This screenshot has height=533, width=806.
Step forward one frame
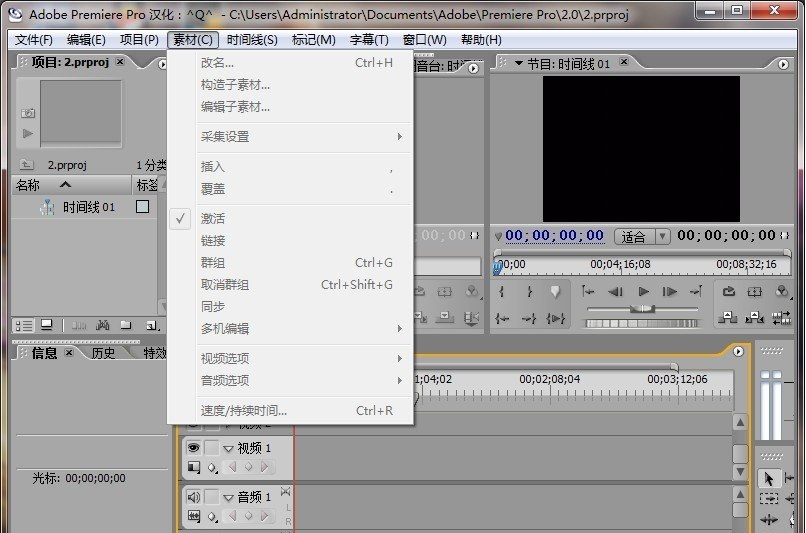tap(669, 292)
